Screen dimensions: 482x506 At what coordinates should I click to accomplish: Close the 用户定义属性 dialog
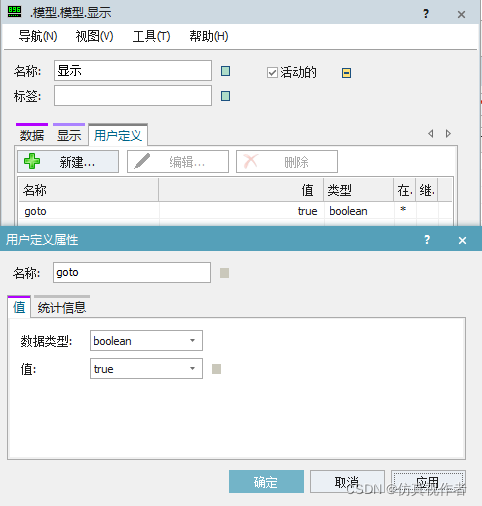point(462,240)
